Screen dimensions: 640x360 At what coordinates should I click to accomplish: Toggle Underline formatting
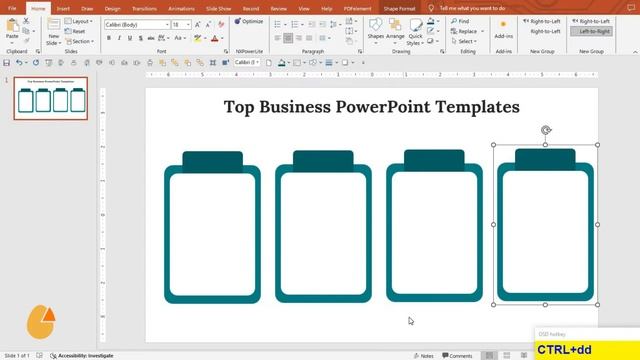pos(130,38)
